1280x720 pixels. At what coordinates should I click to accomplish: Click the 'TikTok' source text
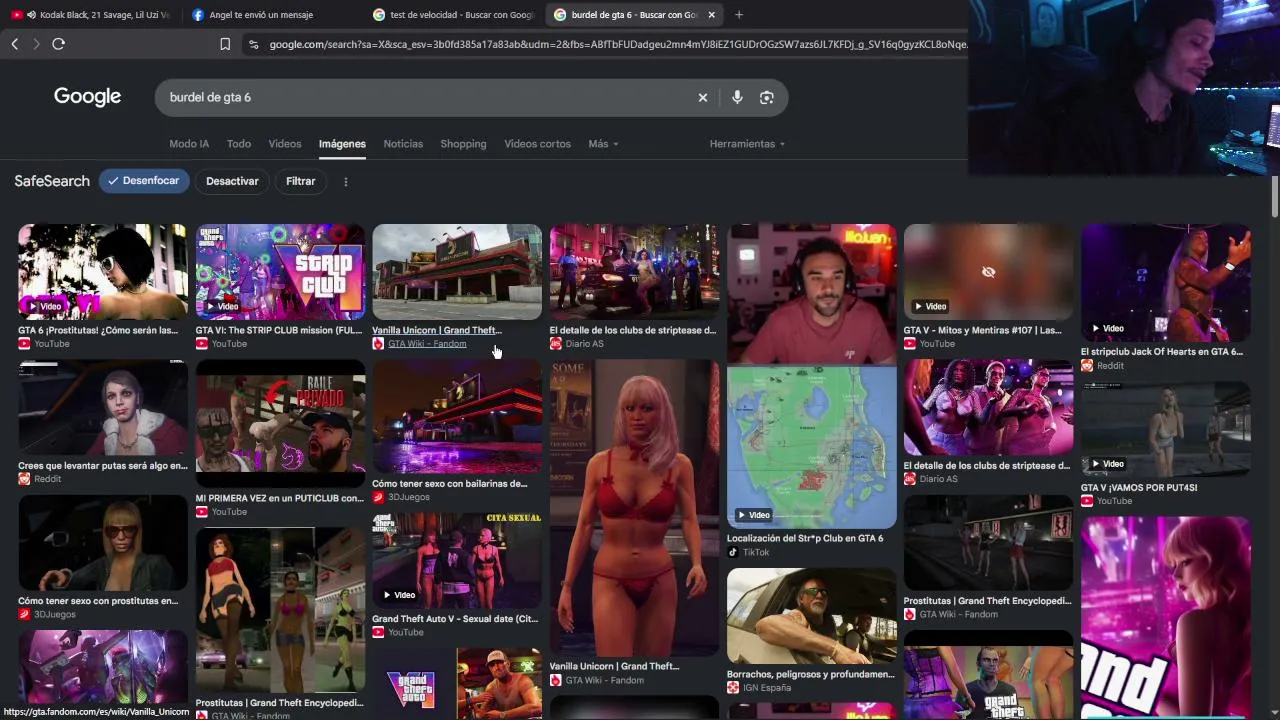(x=756, y=552)
